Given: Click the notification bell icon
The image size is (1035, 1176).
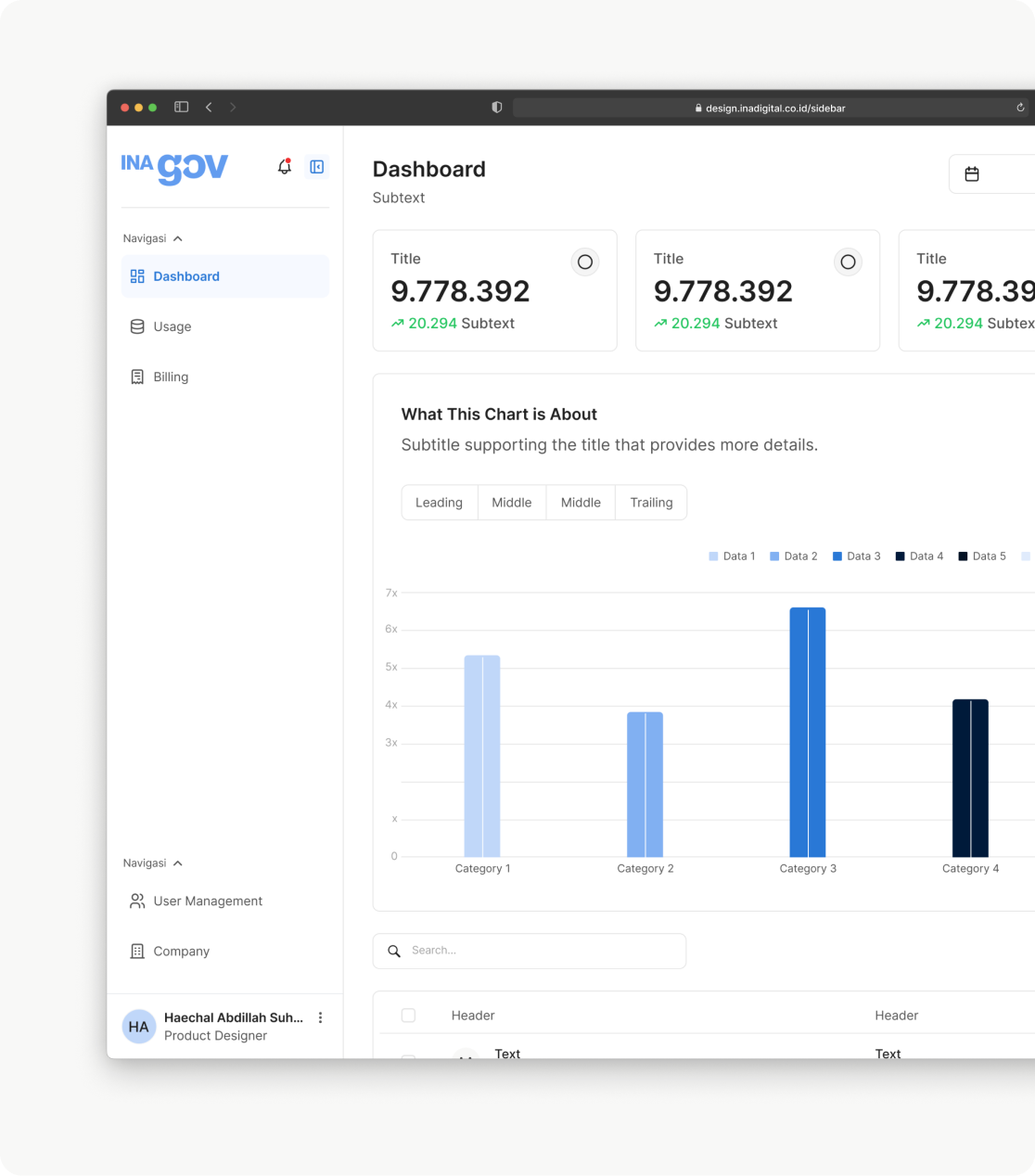Looking at the screenshot, I should [285, 167].
